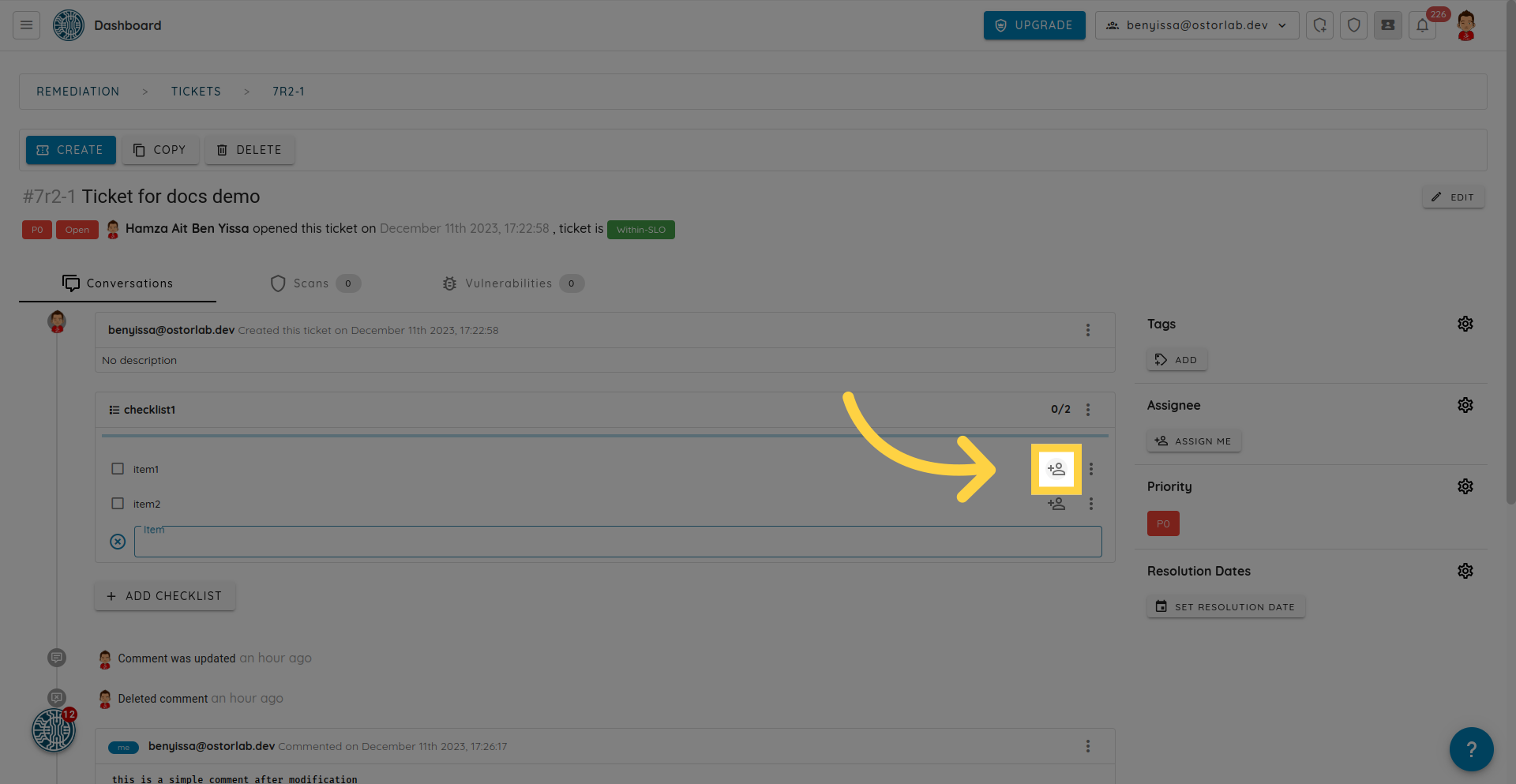The height and width of the screenshot is (784, 1516).
Task: Click the ADD CHECKLIST button
Action: [165, 596]
